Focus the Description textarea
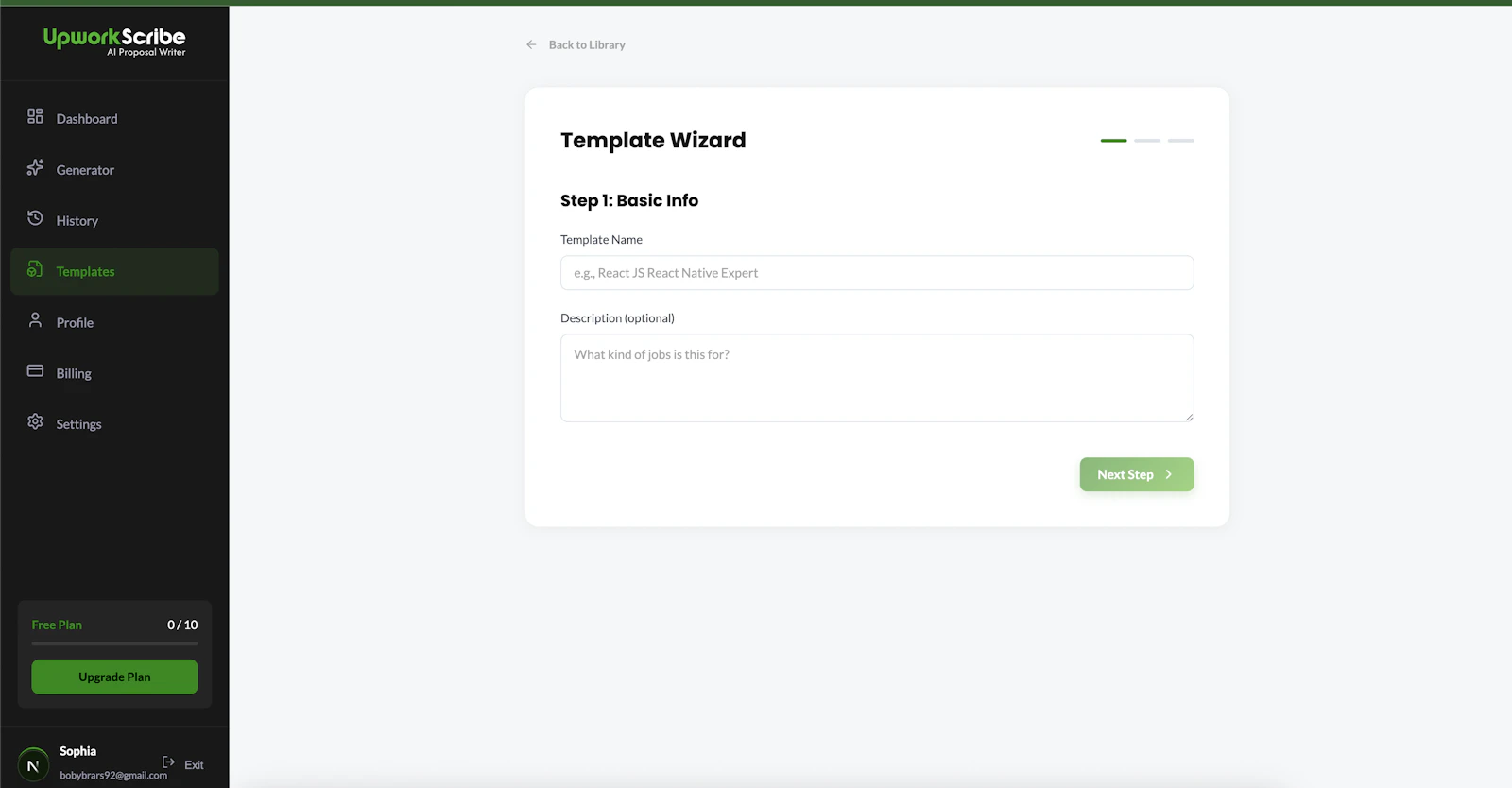 (877, 378)
